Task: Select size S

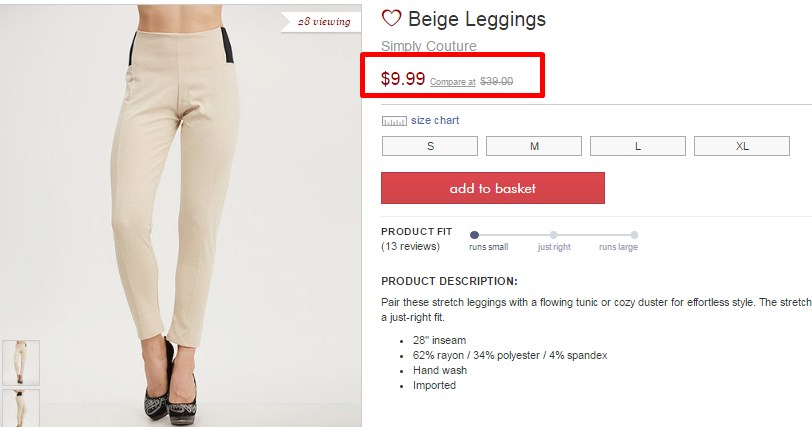Action: point(430,146)
